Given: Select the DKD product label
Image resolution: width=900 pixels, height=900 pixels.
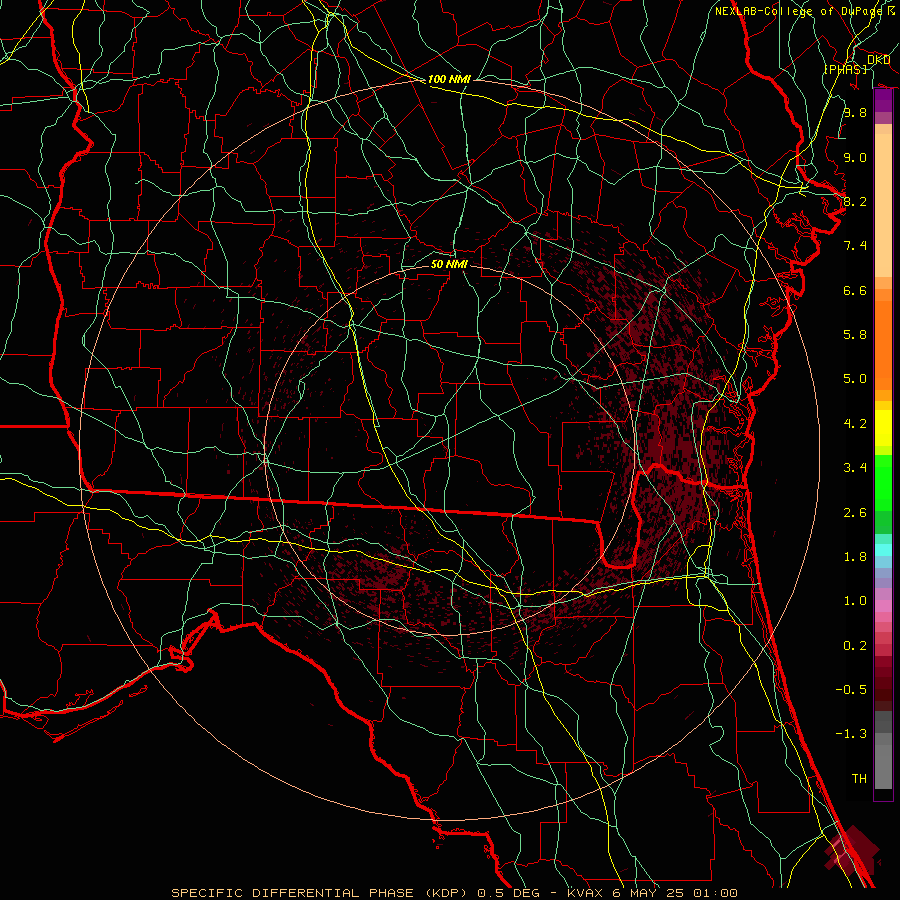Looking at the screenshot, I should (x=878, y=60).
